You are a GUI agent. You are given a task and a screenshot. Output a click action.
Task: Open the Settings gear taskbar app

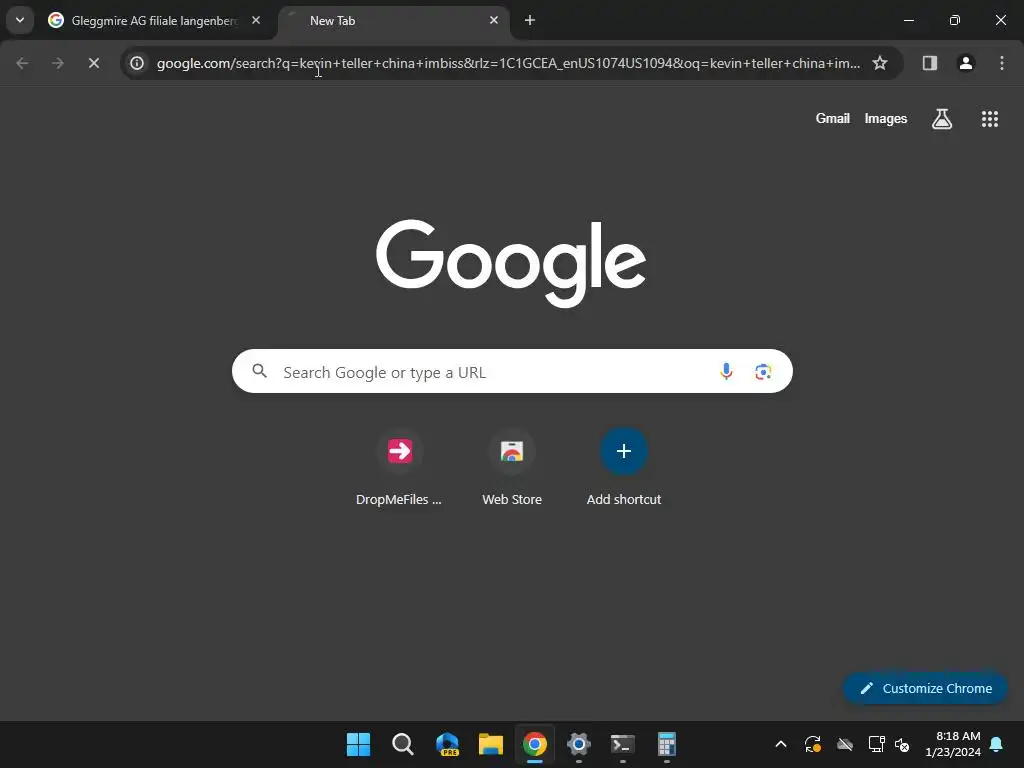[579, 744]
